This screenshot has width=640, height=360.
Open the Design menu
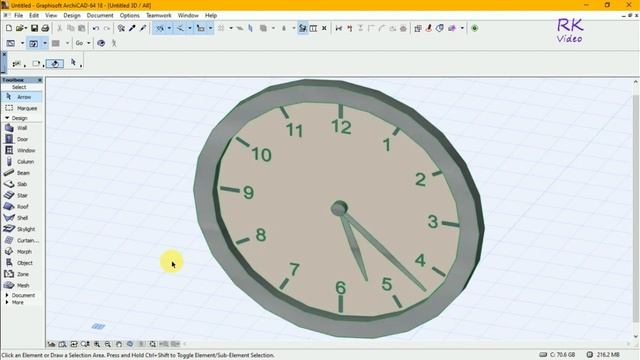point(72,16)
